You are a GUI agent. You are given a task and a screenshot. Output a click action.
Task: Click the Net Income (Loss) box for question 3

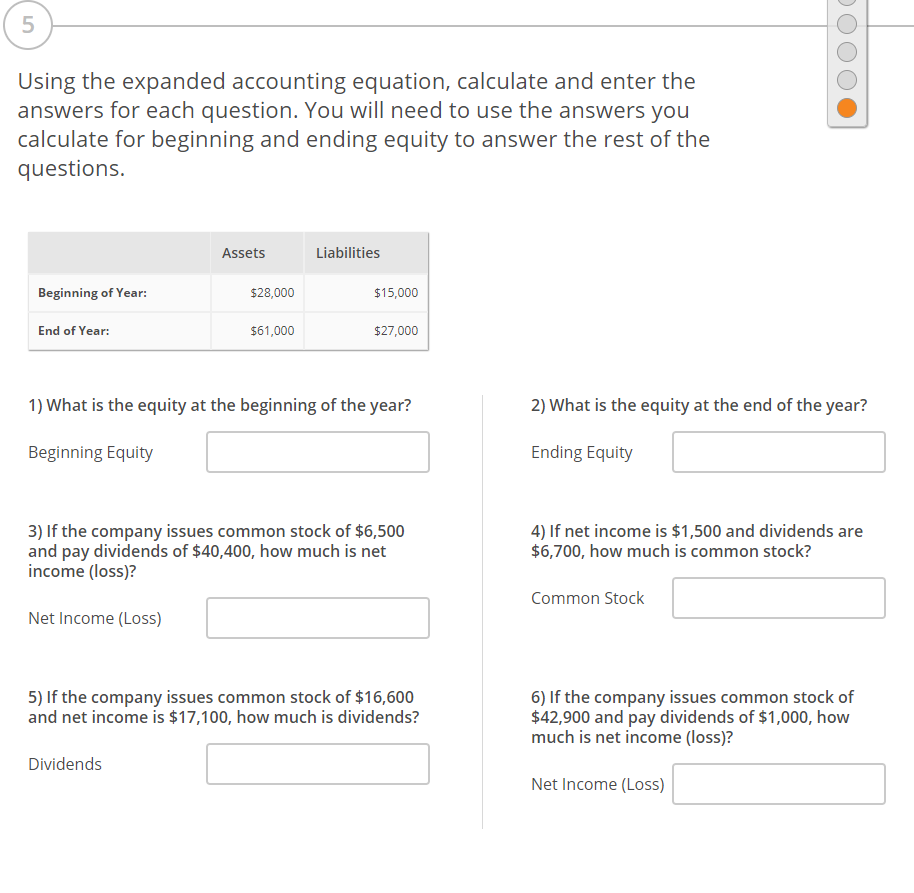[317, 618]
